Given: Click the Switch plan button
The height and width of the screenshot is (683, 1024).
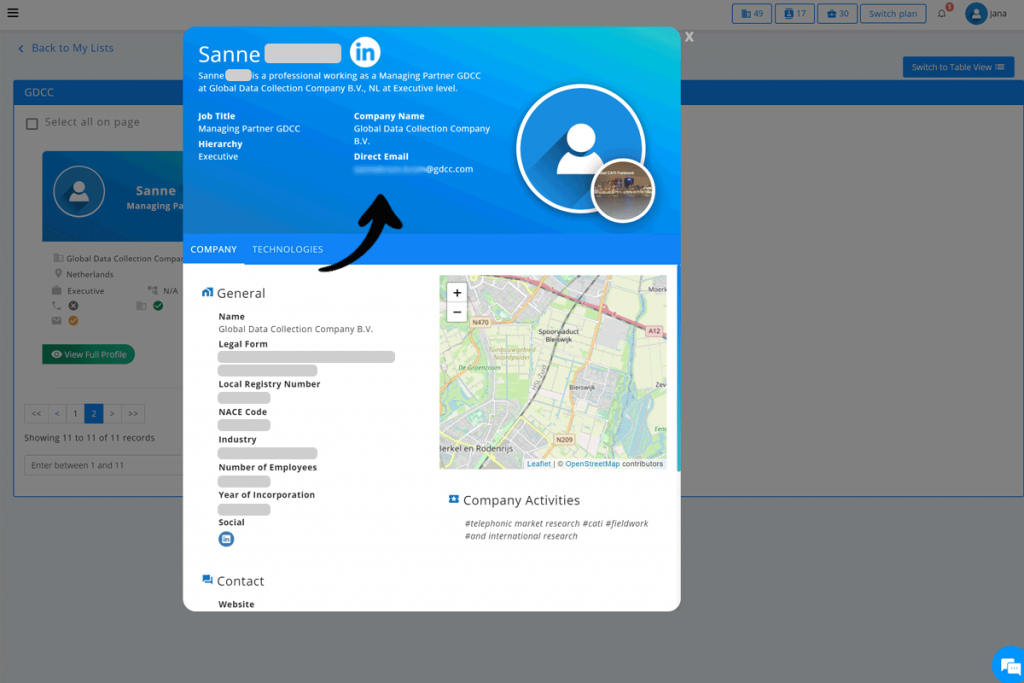Looking at the screenshot, I should pos(892,14).
